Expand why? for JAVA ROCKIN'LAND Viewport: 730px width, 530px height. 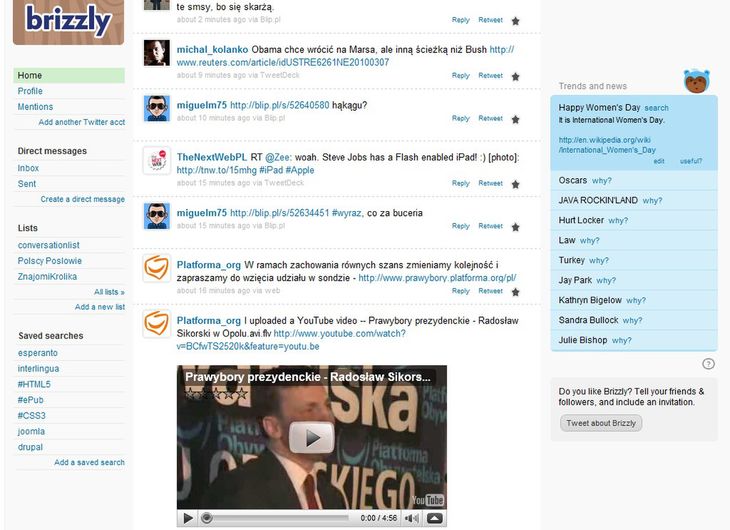(x=652, y=201)
